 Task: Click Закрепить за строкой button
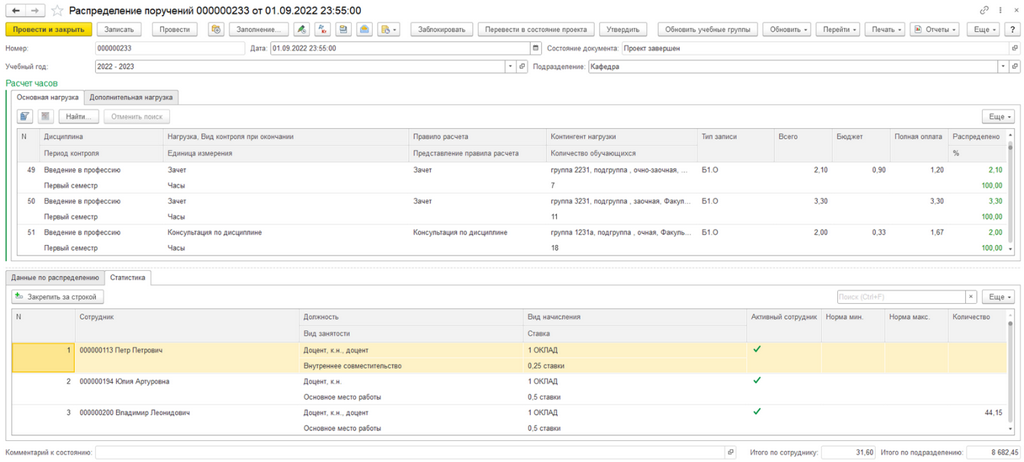(x=58, y=297)
